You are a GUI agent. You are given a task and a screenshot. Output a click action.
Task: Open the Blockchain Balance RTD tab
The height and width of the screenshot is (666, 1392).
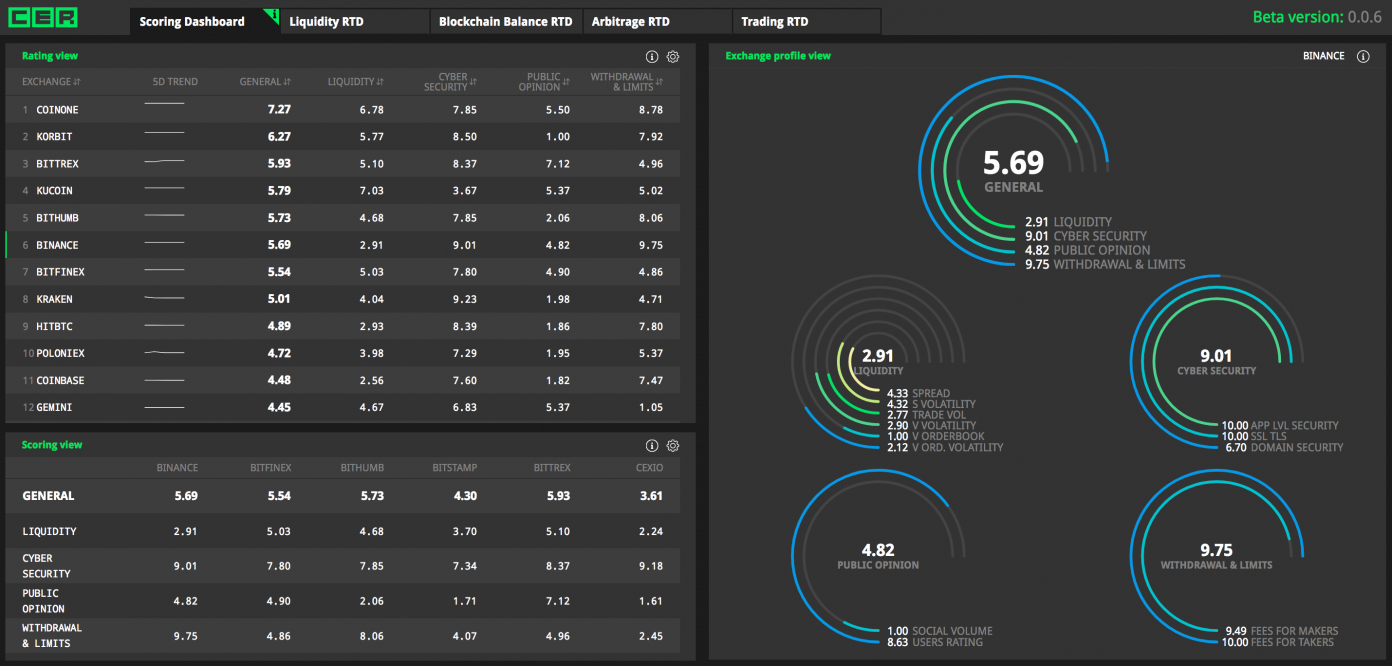(x=505, y=22)
